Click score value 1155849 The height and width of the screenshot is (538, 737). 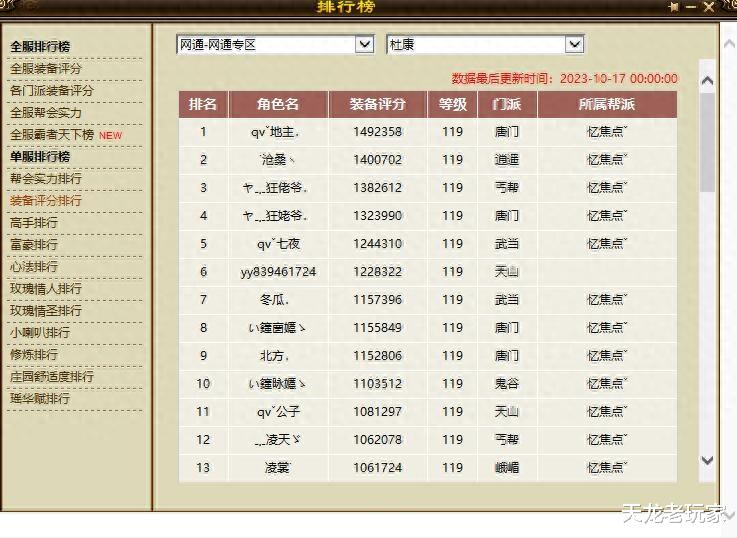point(377,327)
